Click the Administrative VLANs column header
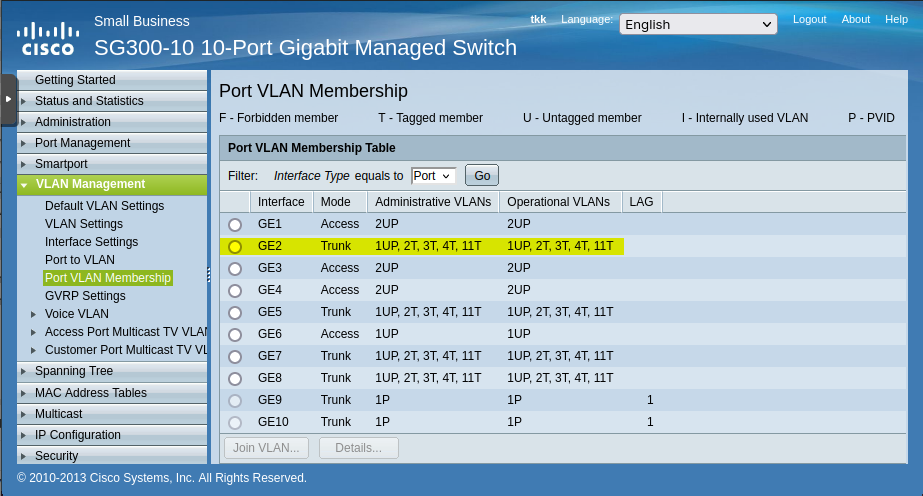This screenshot has width=923, height=496. click(x=433, y=202)
